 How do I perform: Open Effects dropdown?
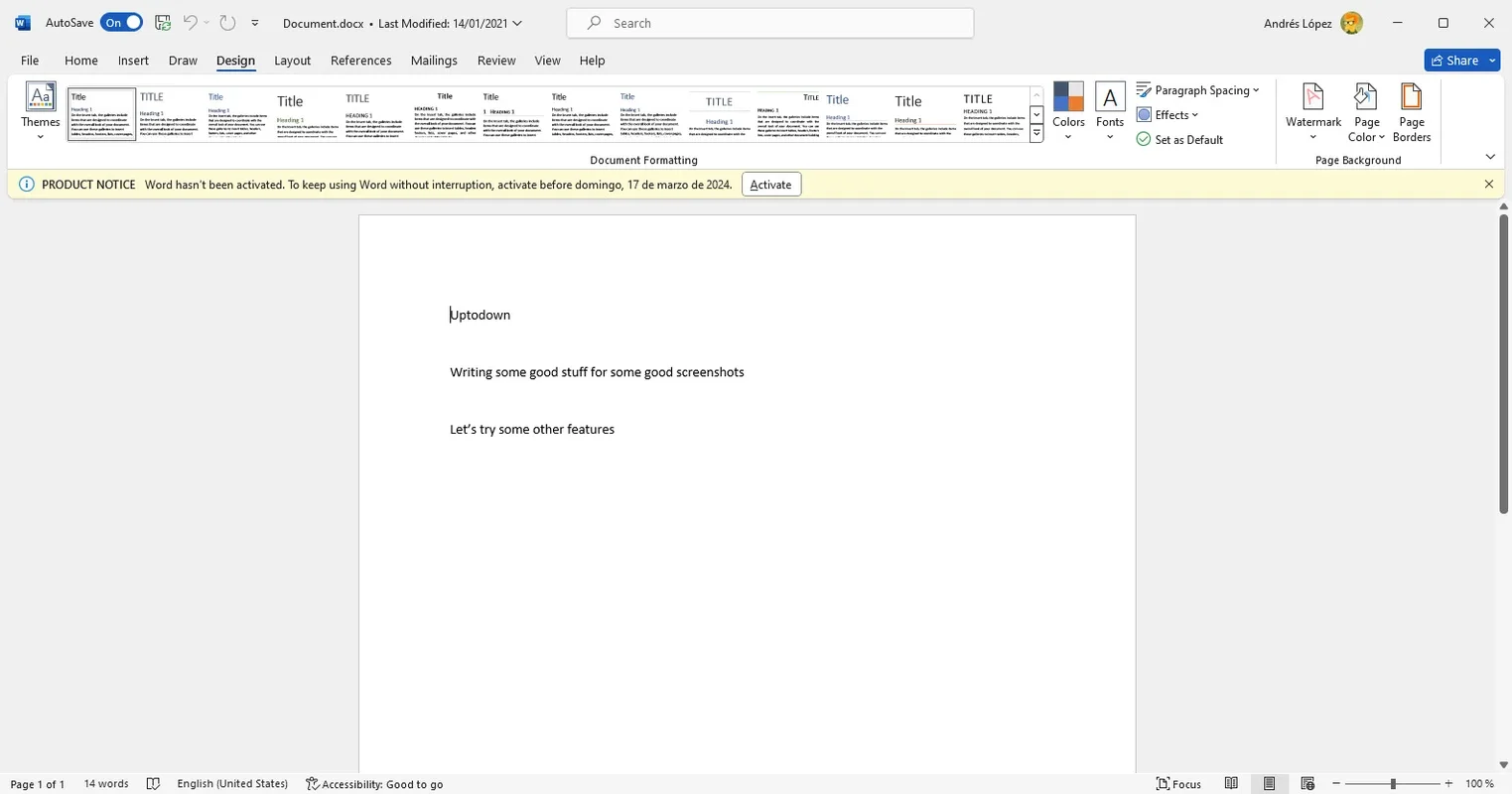click(1168, 115)
